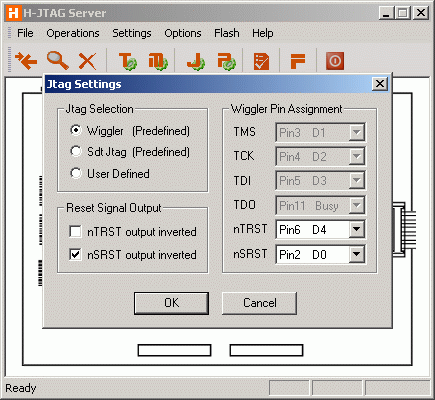The image size is (435, 400).
Task: Close the Jtag Settings dialog
Action: (x=380, y=84)
